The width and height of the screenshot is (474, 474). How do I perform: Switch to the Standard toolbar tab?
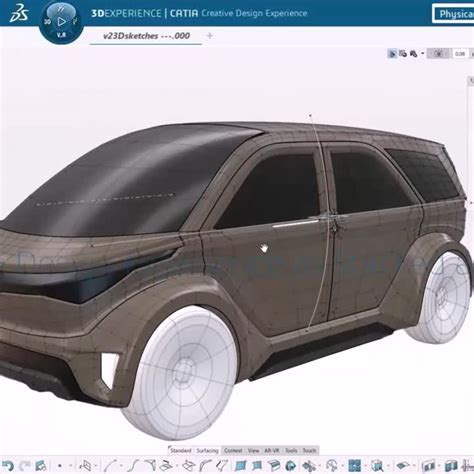pyautogui.click(x=181, y=450)
